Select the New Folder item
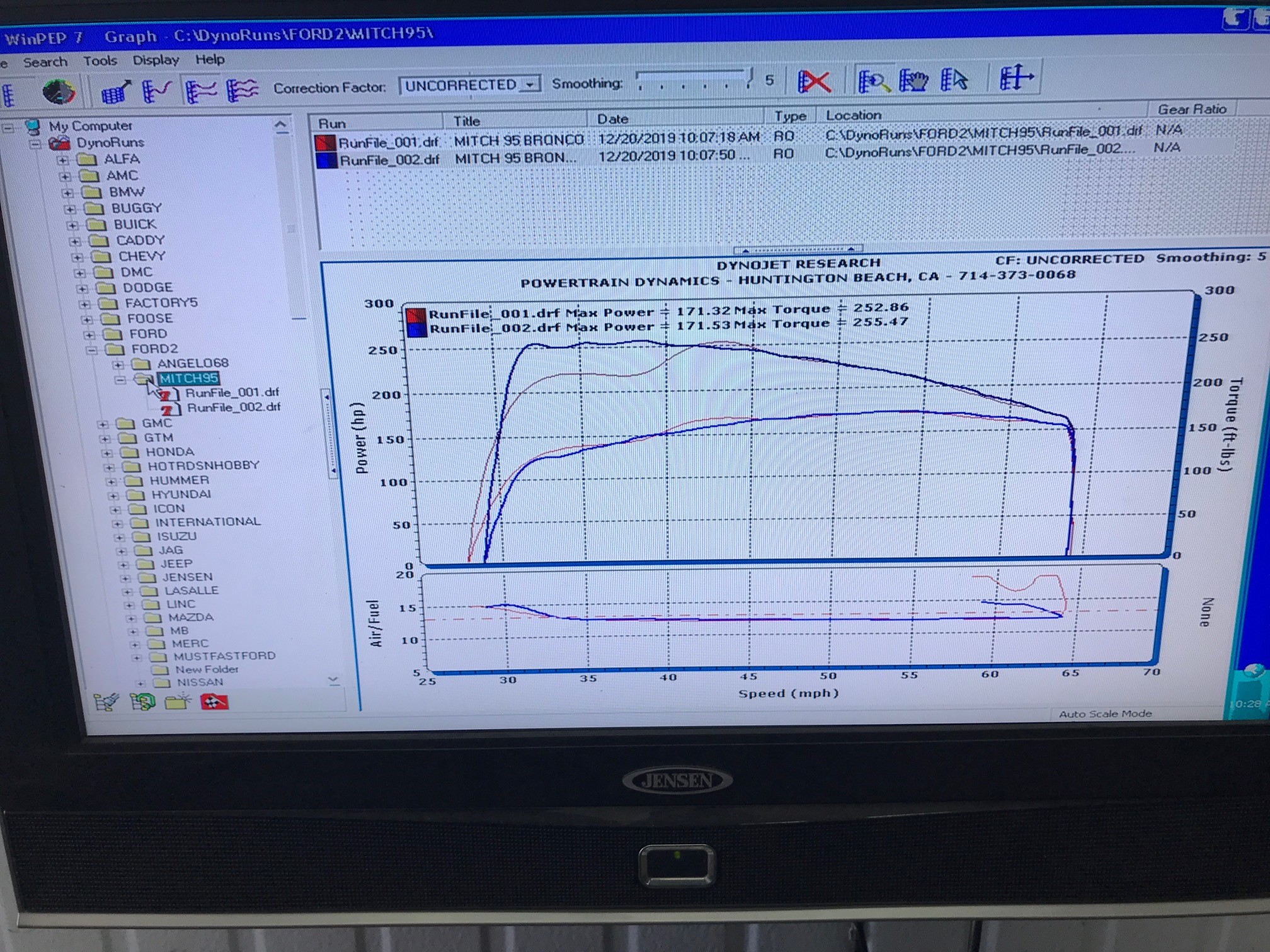Image resolution: width=1270 pixels, height=952 pixels. [207, 669]
